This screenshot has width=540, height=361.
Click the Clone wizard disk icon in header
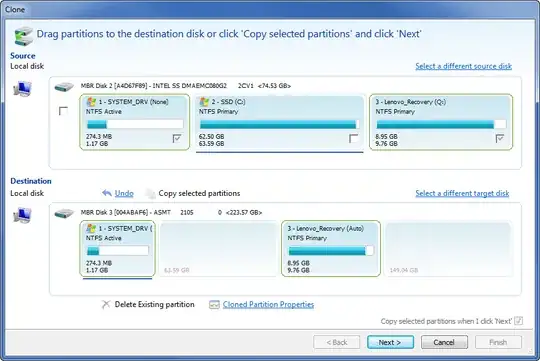(x=23, y=36)
